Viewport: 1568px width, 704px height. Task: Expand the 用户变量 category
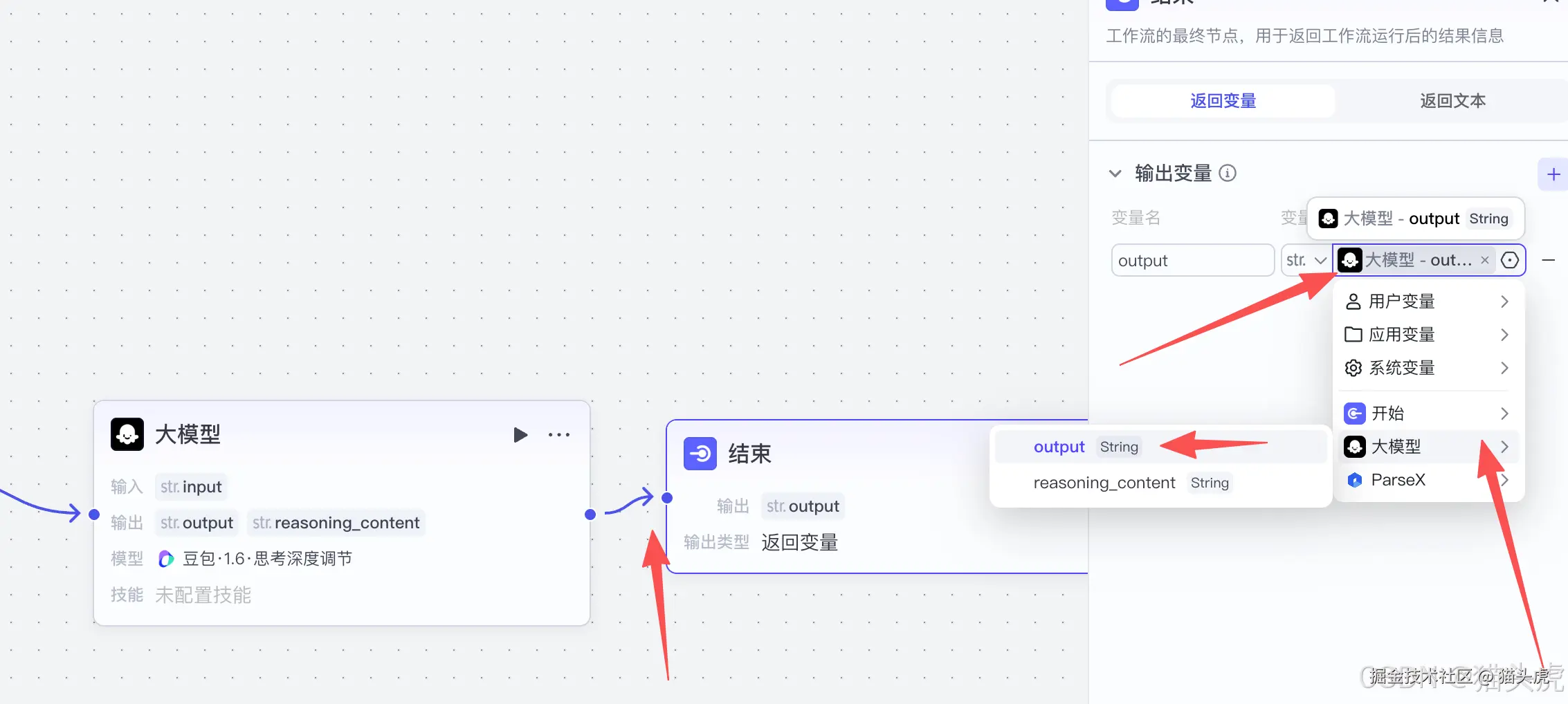tap(1504, 301)
